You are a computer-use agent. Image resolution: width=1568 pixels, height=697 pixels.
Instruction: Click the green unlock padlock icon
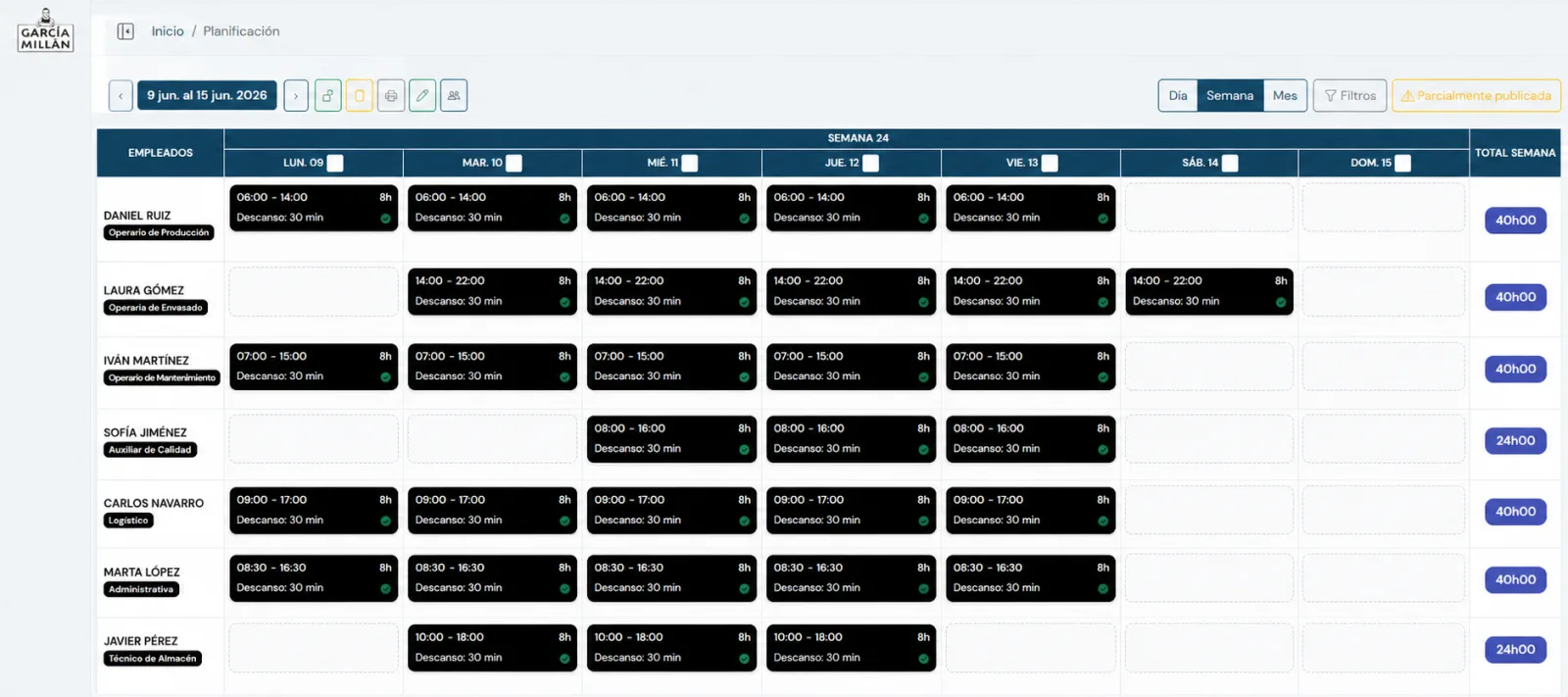[x=328, y=95]
